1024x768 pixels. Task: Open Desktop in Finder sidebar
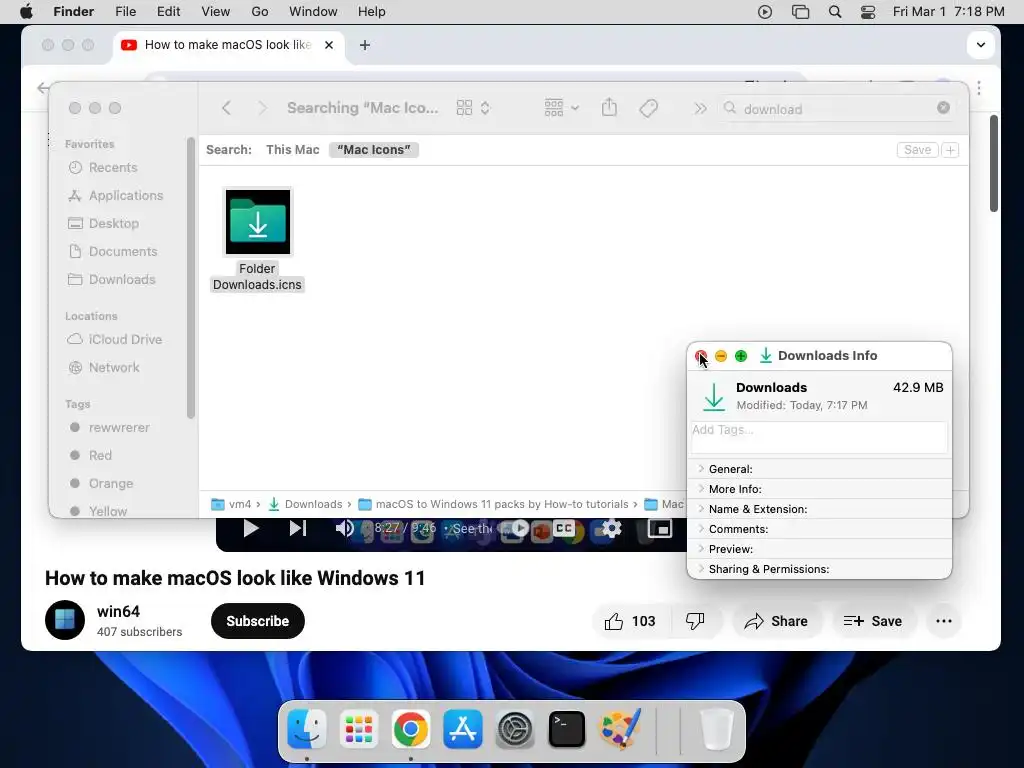point(113,223)
